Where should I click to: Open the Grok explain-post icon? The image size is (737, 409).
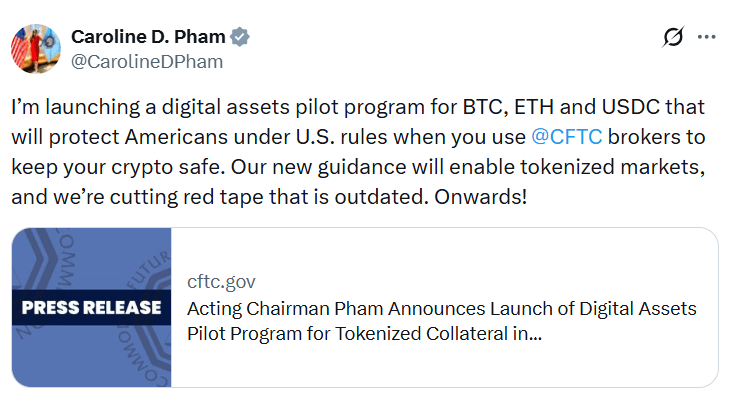pos(673,37)
